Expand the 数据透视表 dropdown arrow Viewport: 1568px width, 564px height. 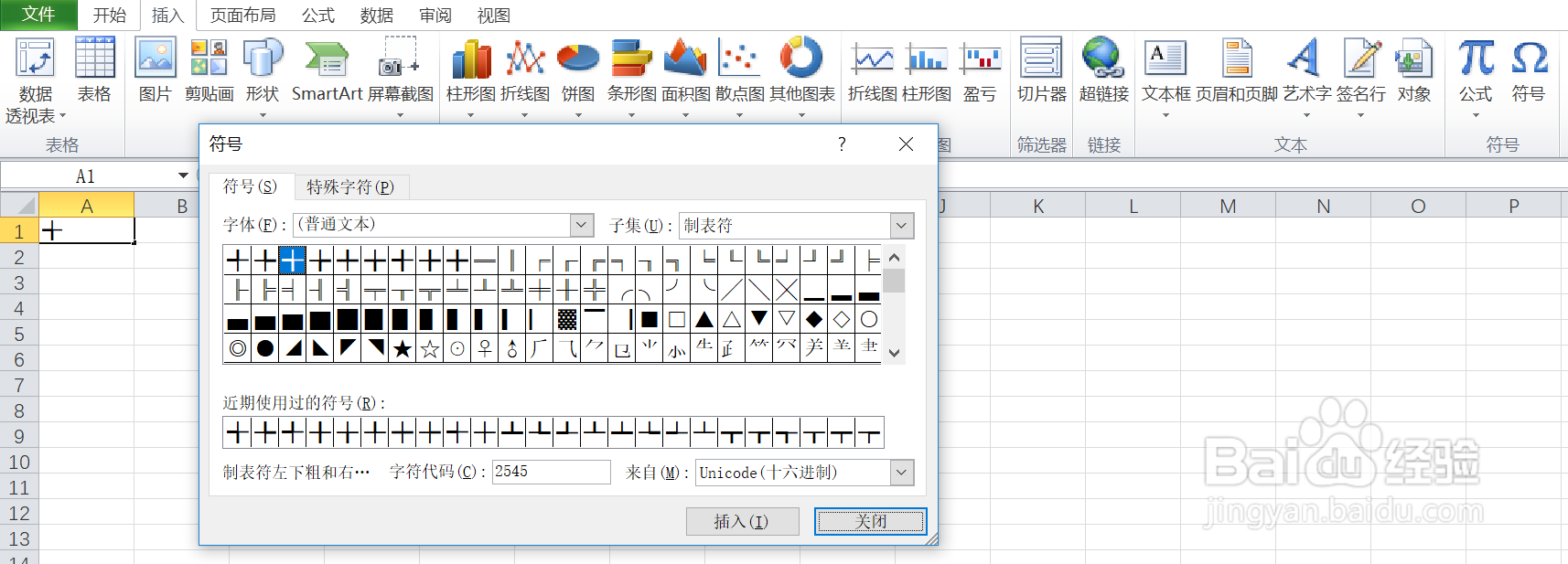click(62, 116)
